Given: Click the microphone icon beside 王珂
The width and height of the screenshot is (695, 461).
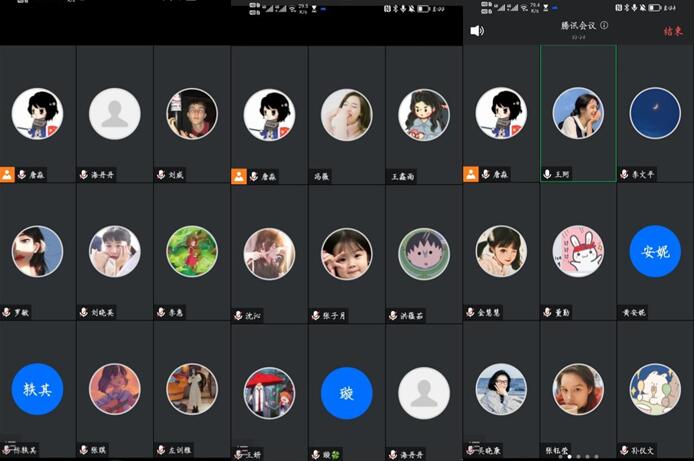Looking at the screenshot, I should pyautogui.click(x=547, y=174).
